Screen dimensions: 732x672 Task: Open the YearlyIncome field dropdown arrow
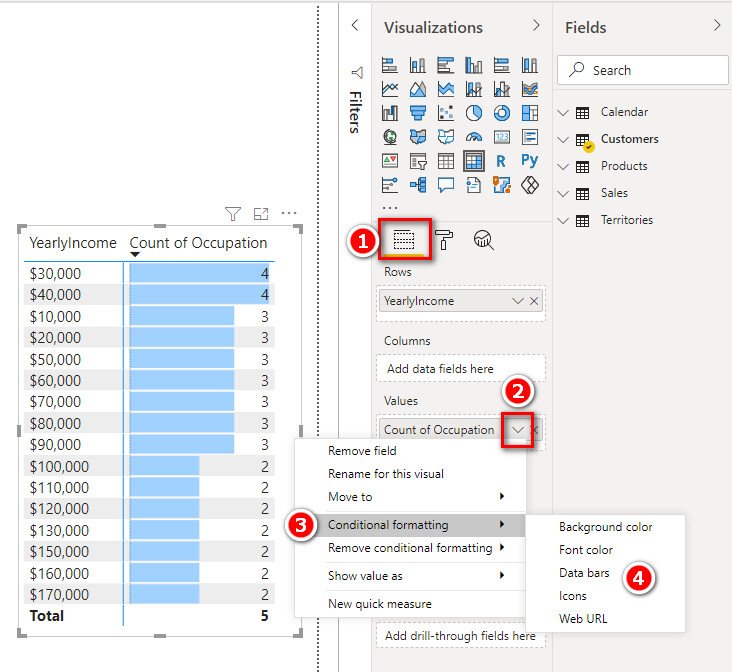click(518, 301)
